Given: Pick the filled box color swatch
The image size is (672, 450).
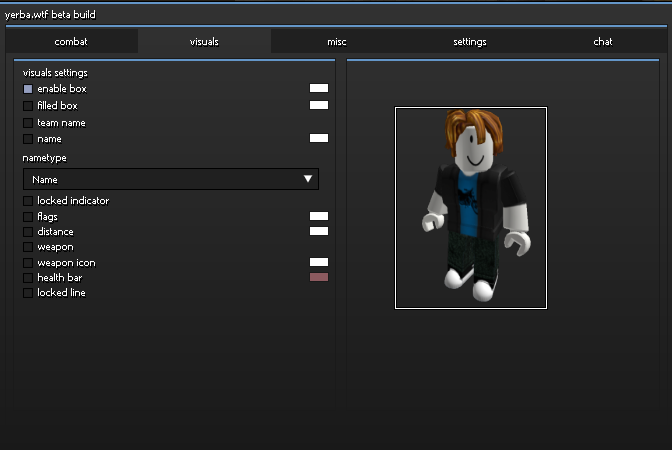Looking at the screenshot, I should point(319,105).
